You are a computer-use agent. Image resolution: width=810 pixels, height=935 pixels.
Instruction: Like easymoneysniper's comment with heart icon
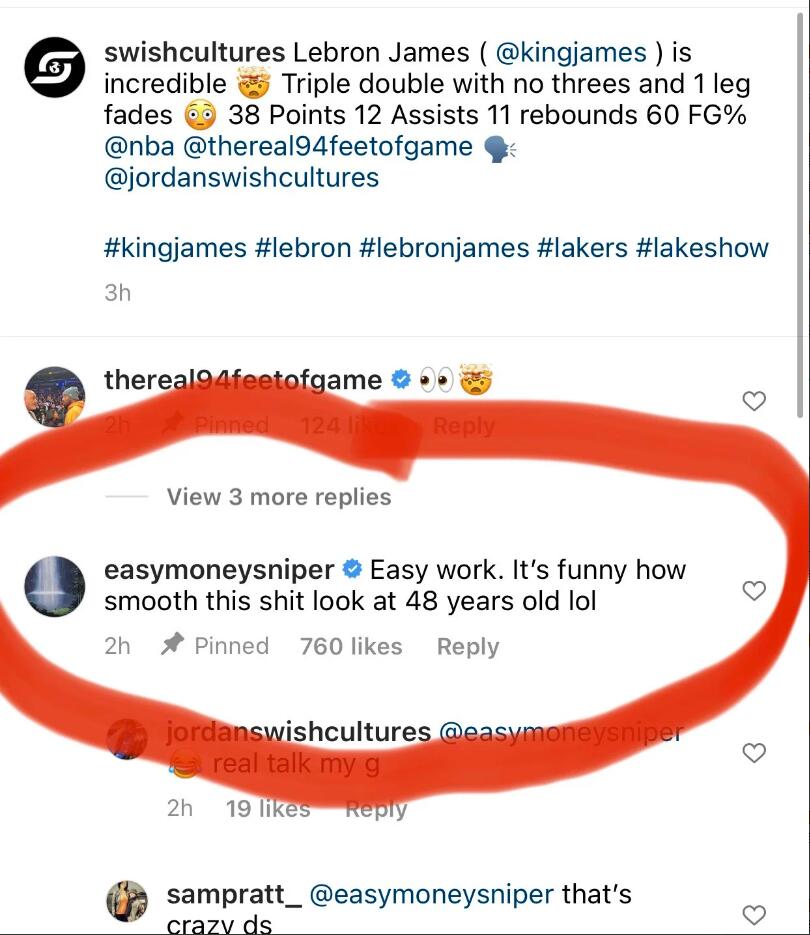[754, 590]
